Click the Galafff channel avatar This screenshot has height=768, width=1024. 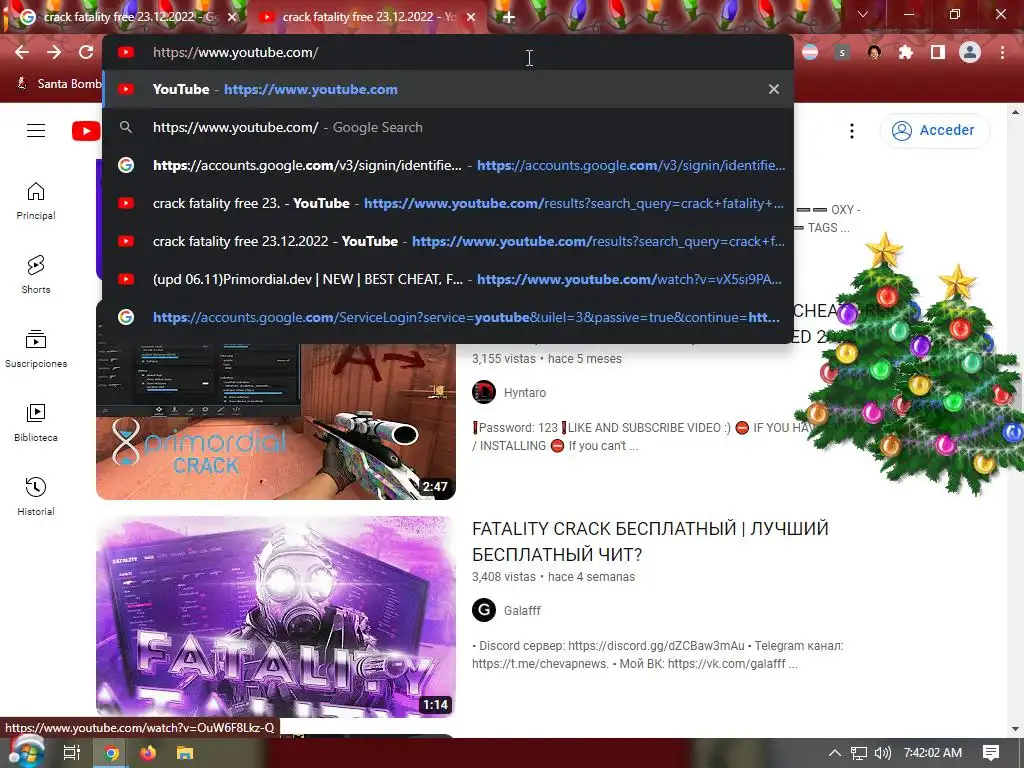tap(484, 611)
